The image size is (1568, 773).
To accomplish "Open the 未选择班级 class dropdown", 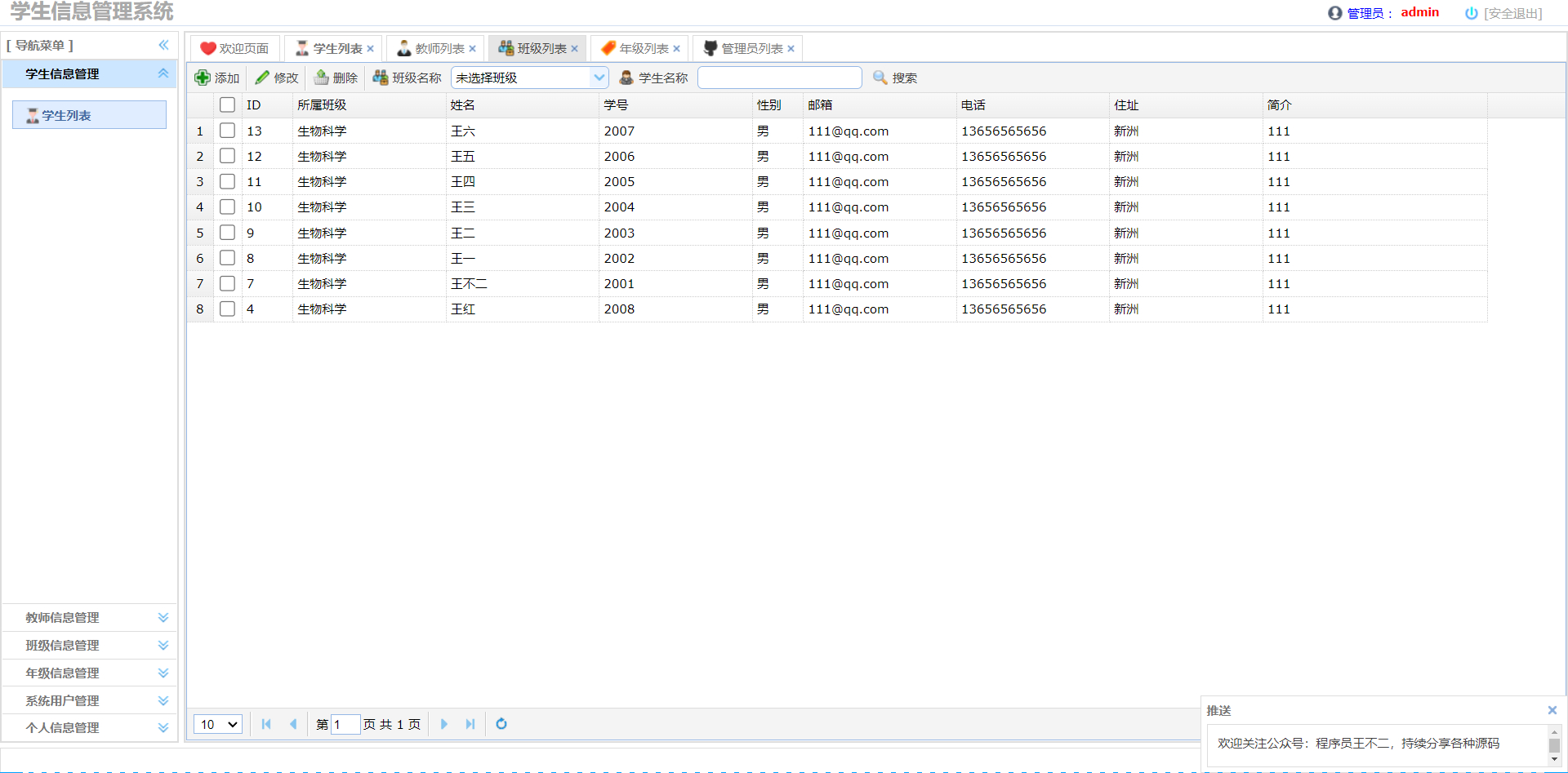I will point(599,78).
